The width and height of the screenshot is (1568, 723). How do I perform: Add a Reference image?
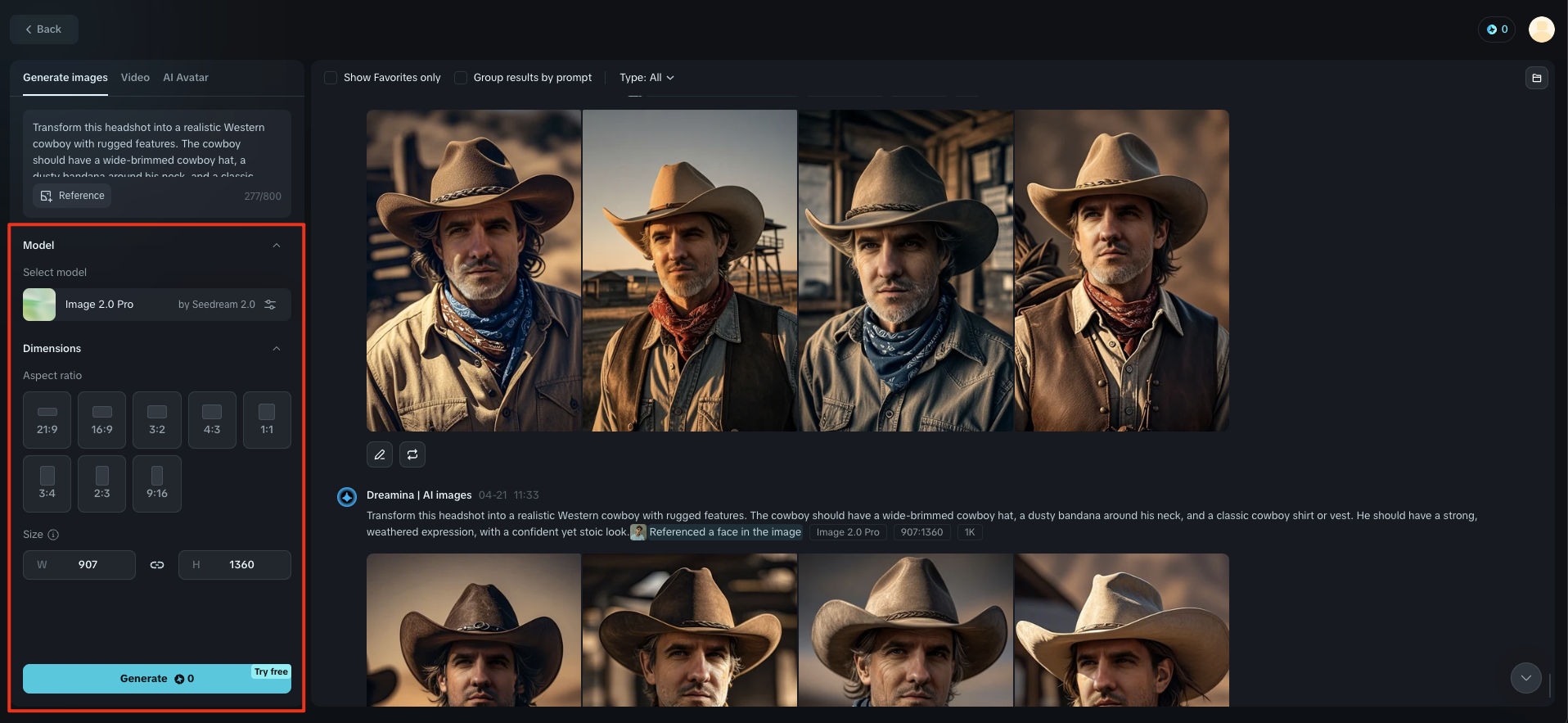[x=73, y=196]
